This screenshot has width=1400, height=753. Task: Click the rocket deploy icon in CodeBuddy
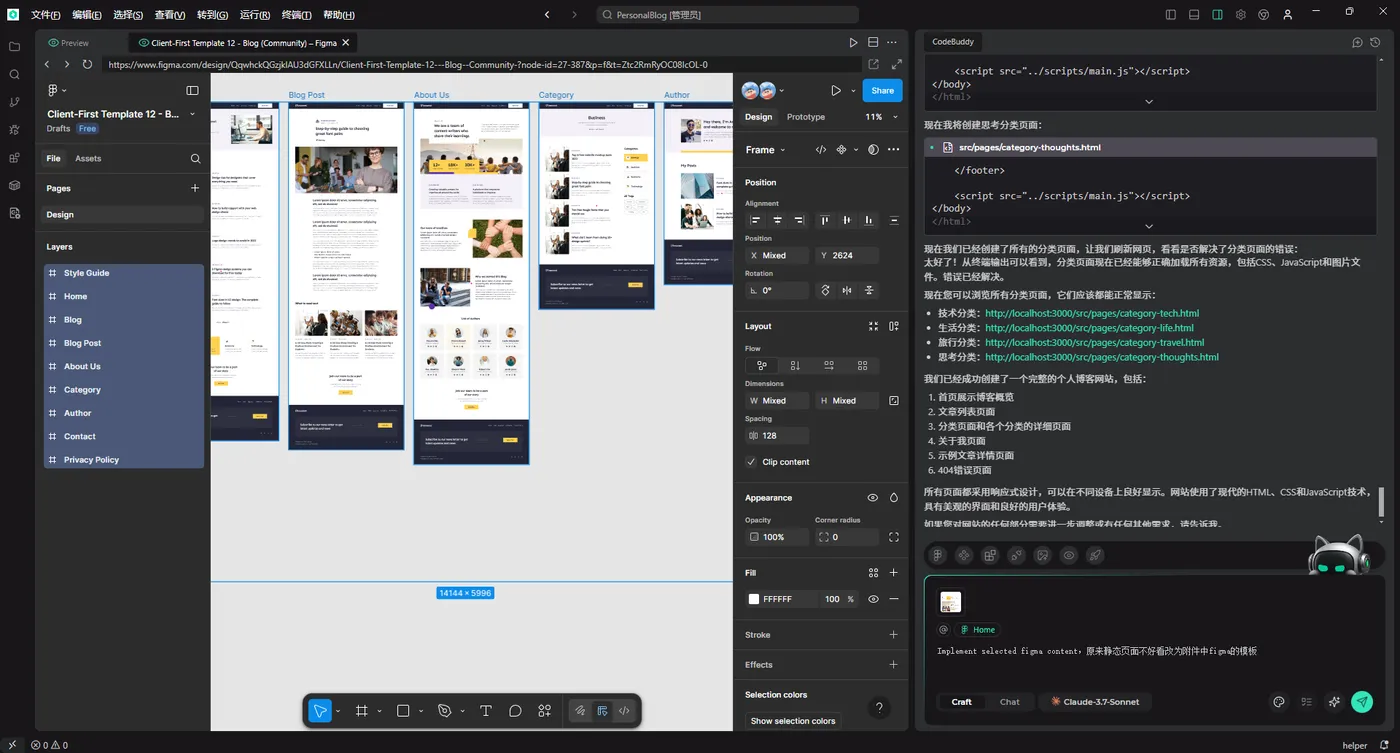pos(1095,555)
